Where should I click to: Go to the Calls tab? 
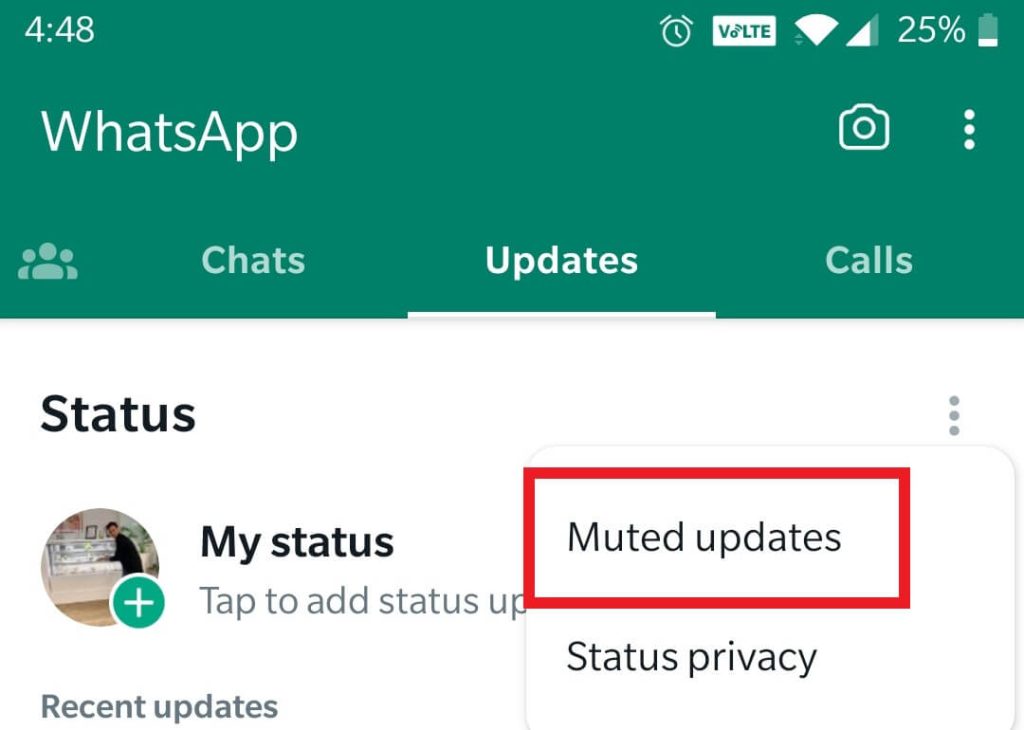point(869,261)
